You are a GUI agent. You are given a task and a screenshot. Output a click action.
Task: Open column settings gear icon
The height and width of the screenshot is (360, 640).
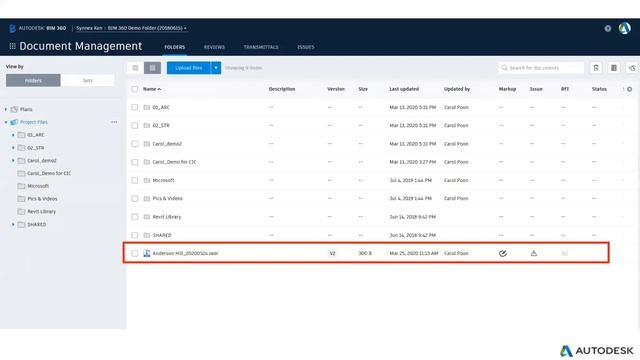pos(629,89)
